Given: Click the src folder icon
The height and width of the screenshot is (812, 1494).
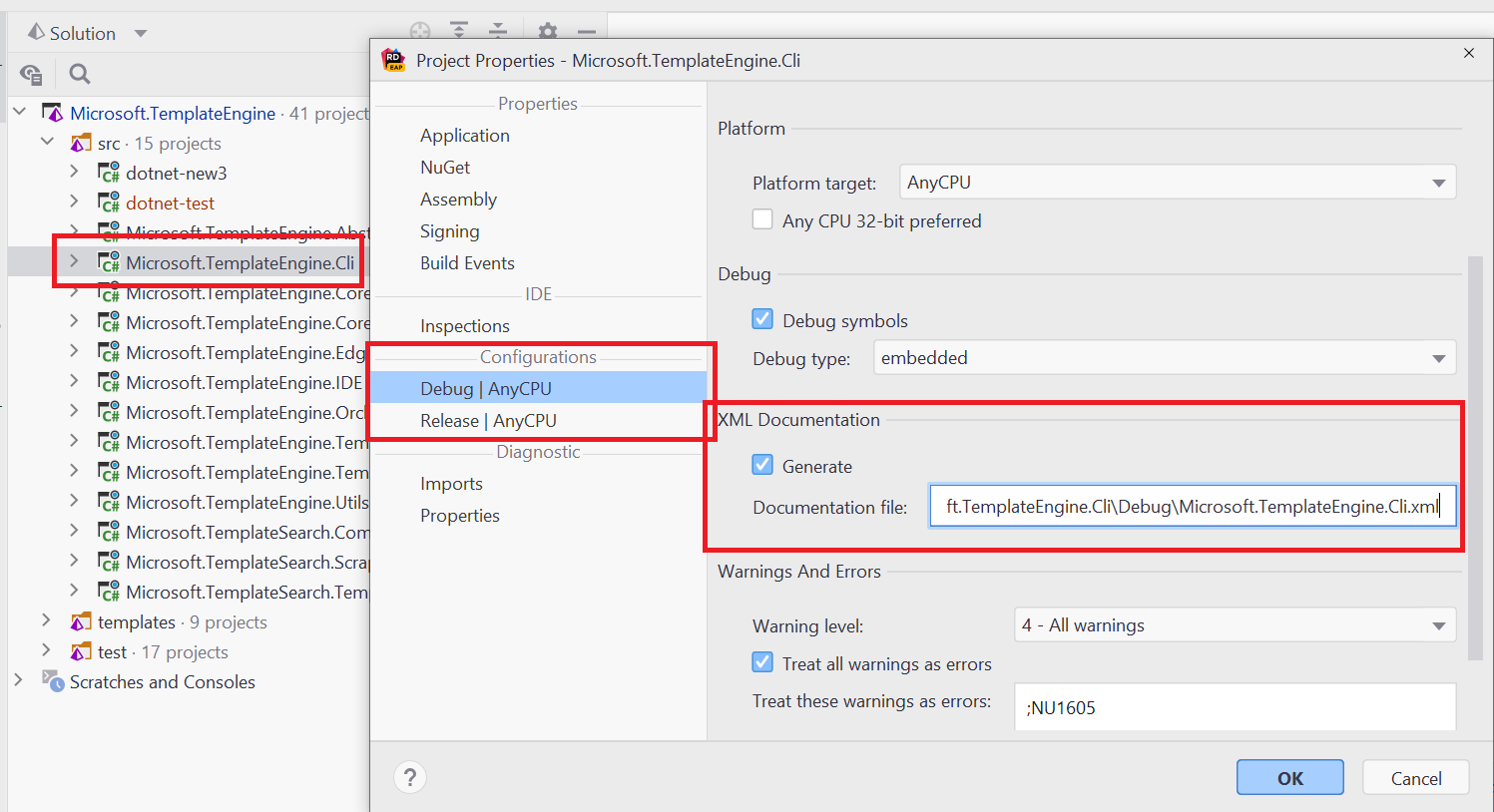Looking at the screenshot, I should point(81,143).
